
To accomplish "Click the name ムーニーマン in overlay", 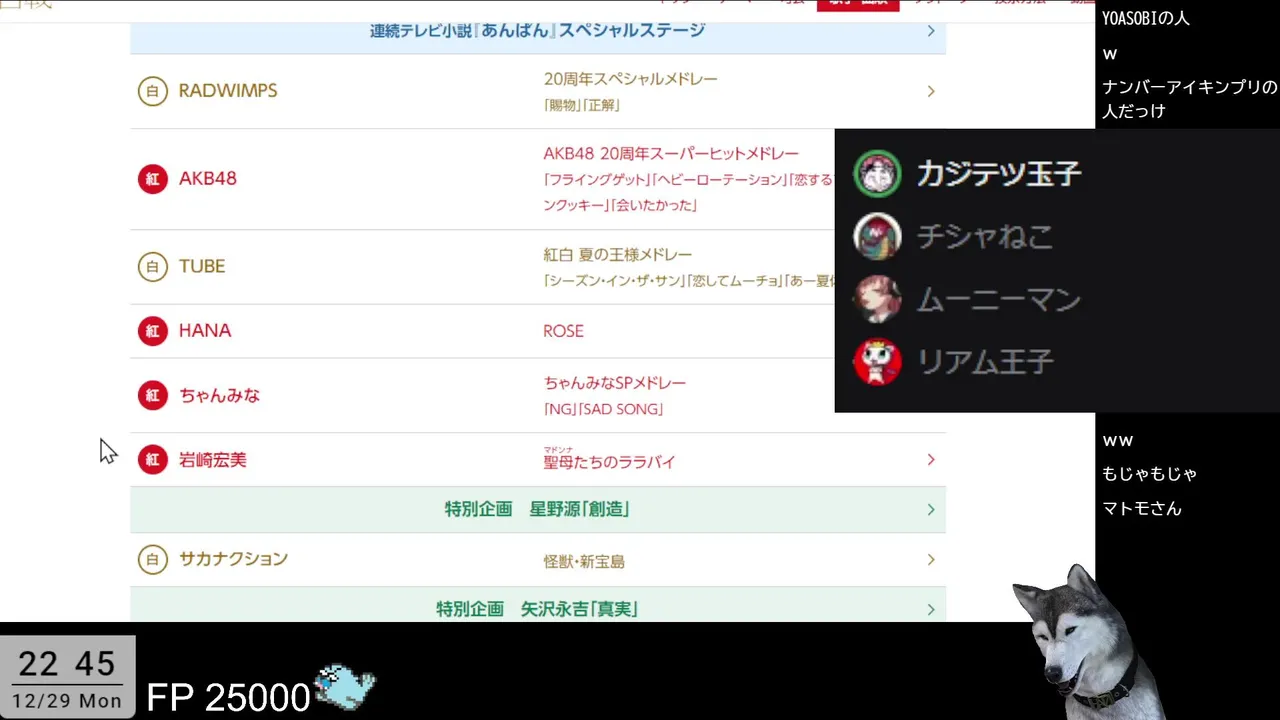I will point(999,299).
